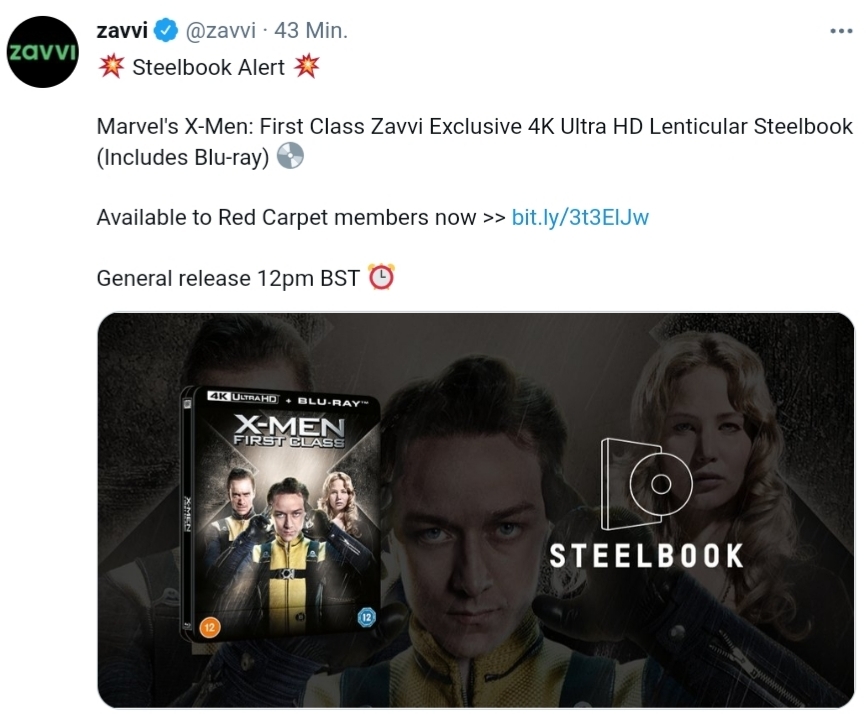Image resolution: width=866 pixels, height=714 pixels.
Task: Open the zavvi profile avatar
Action: tap(43, 51)
